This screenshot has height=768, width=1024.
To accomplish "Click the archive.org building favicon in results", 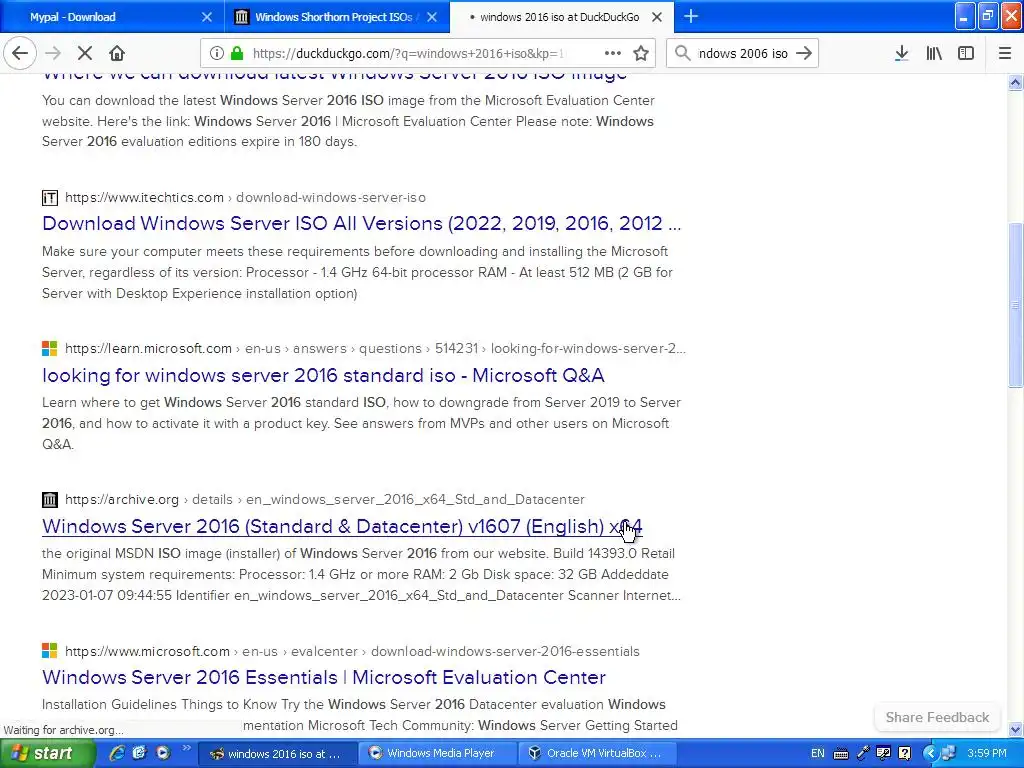I will point(50,500).
